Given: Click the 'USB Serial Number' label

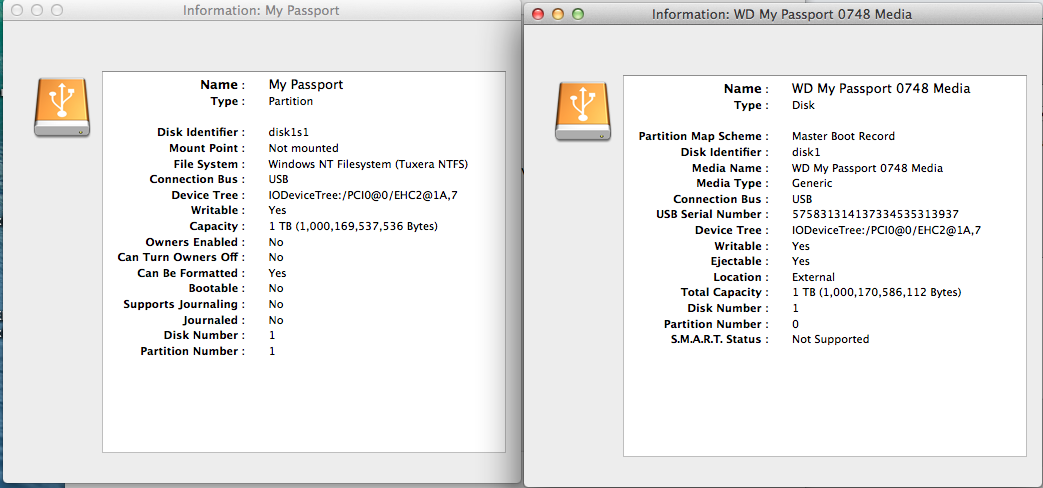Looking at the screenshot, I should (x=712, y=214).
